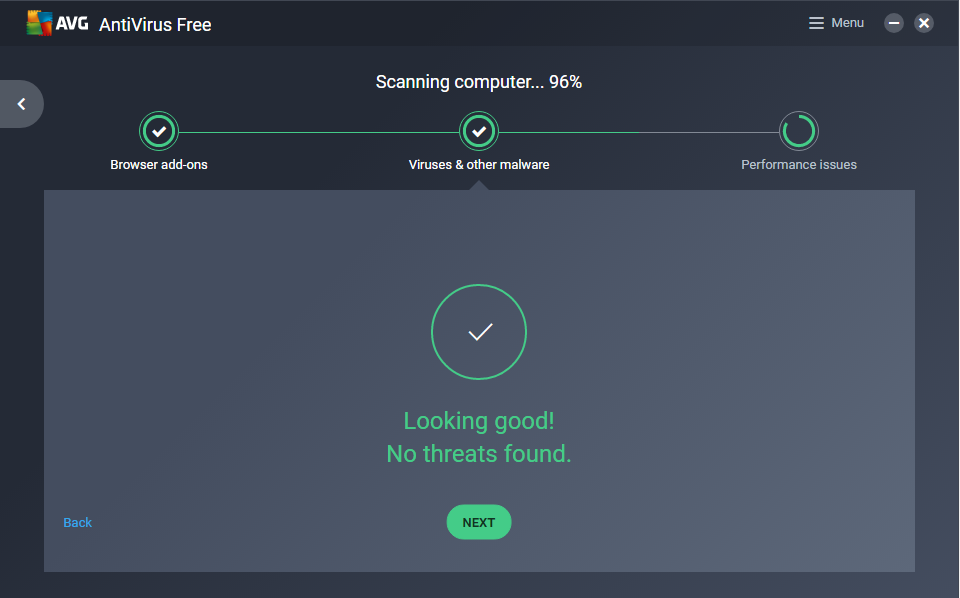This screenshot has height=598, width=960.
Task: Go back using the Back link
Action: point(77,522)
